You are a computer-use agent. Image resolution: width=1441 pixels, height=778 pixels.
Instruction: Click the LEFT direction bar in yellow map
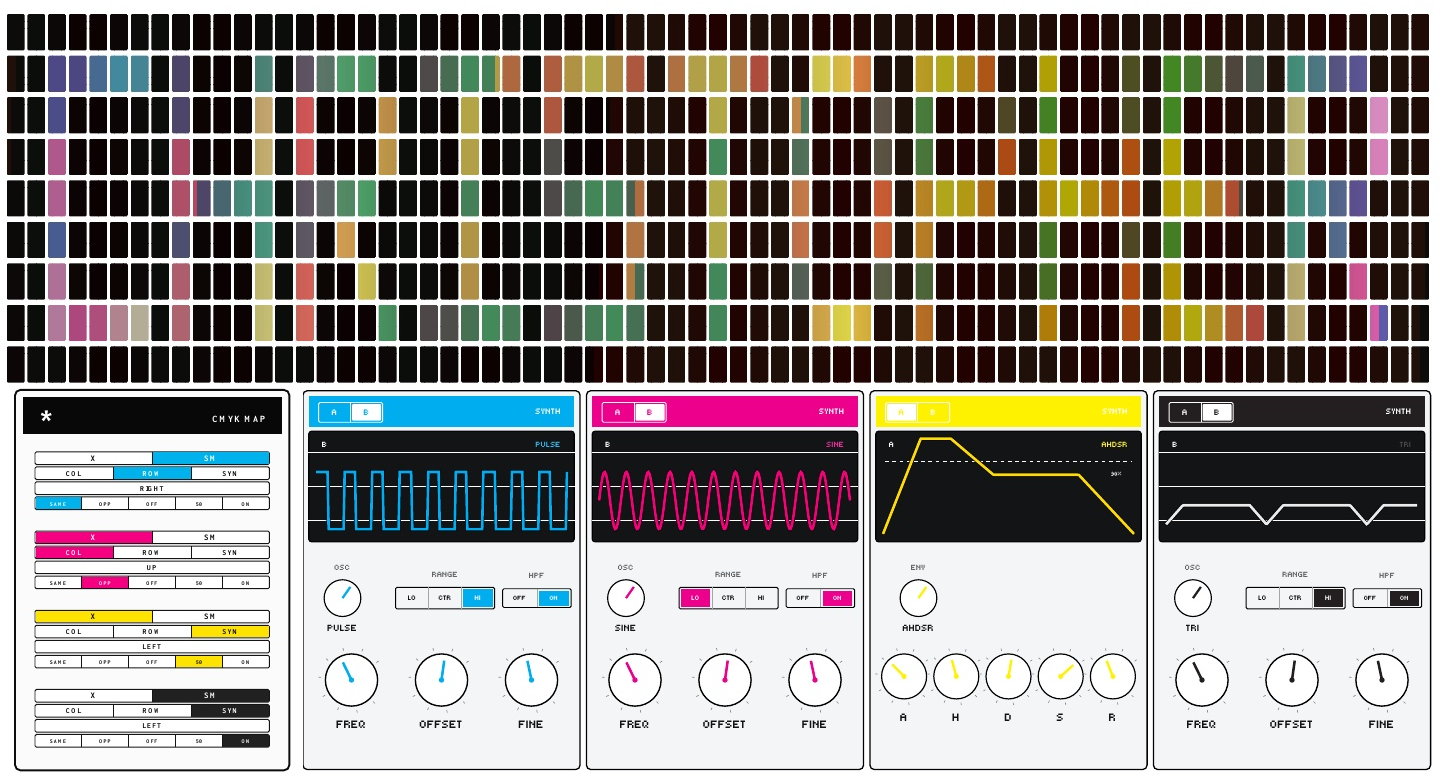(152, 646)
